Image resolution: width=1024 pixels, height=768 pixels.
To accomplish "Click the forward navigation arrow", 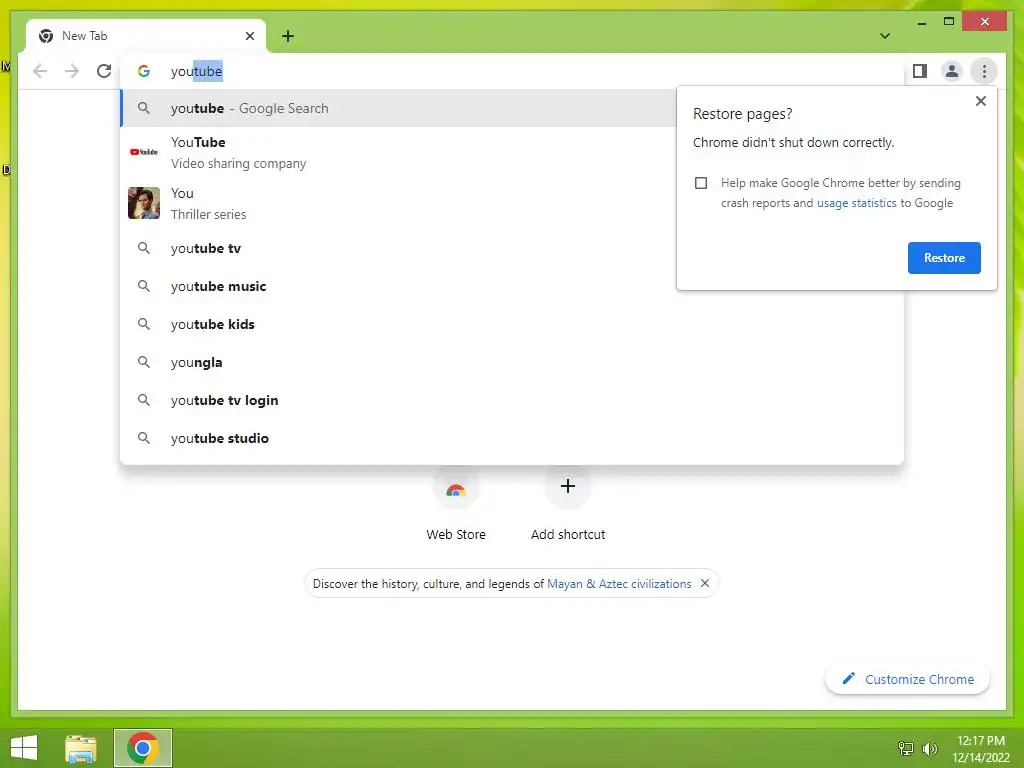I will (72, 71).
